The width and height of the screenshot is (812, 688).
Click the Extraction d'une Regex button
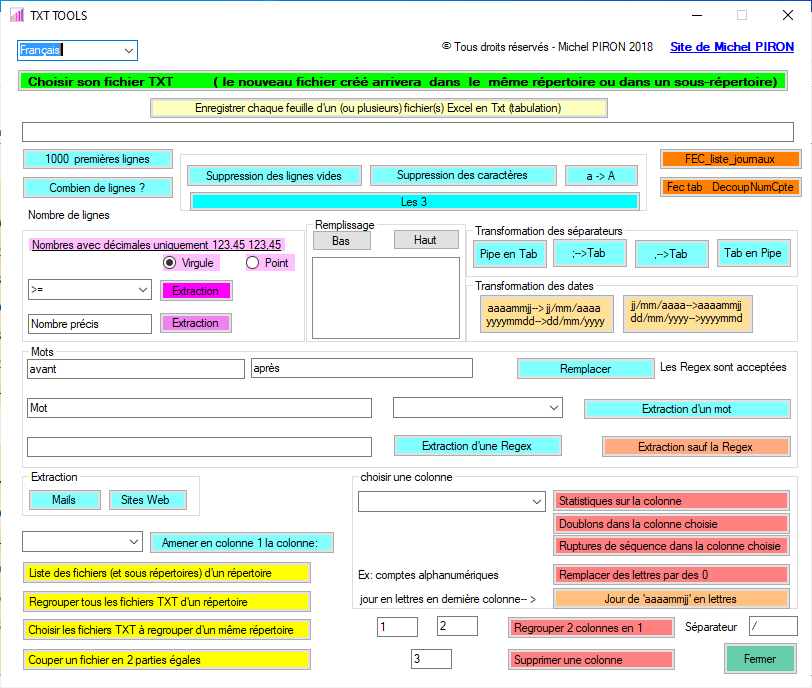click(477, 446)
